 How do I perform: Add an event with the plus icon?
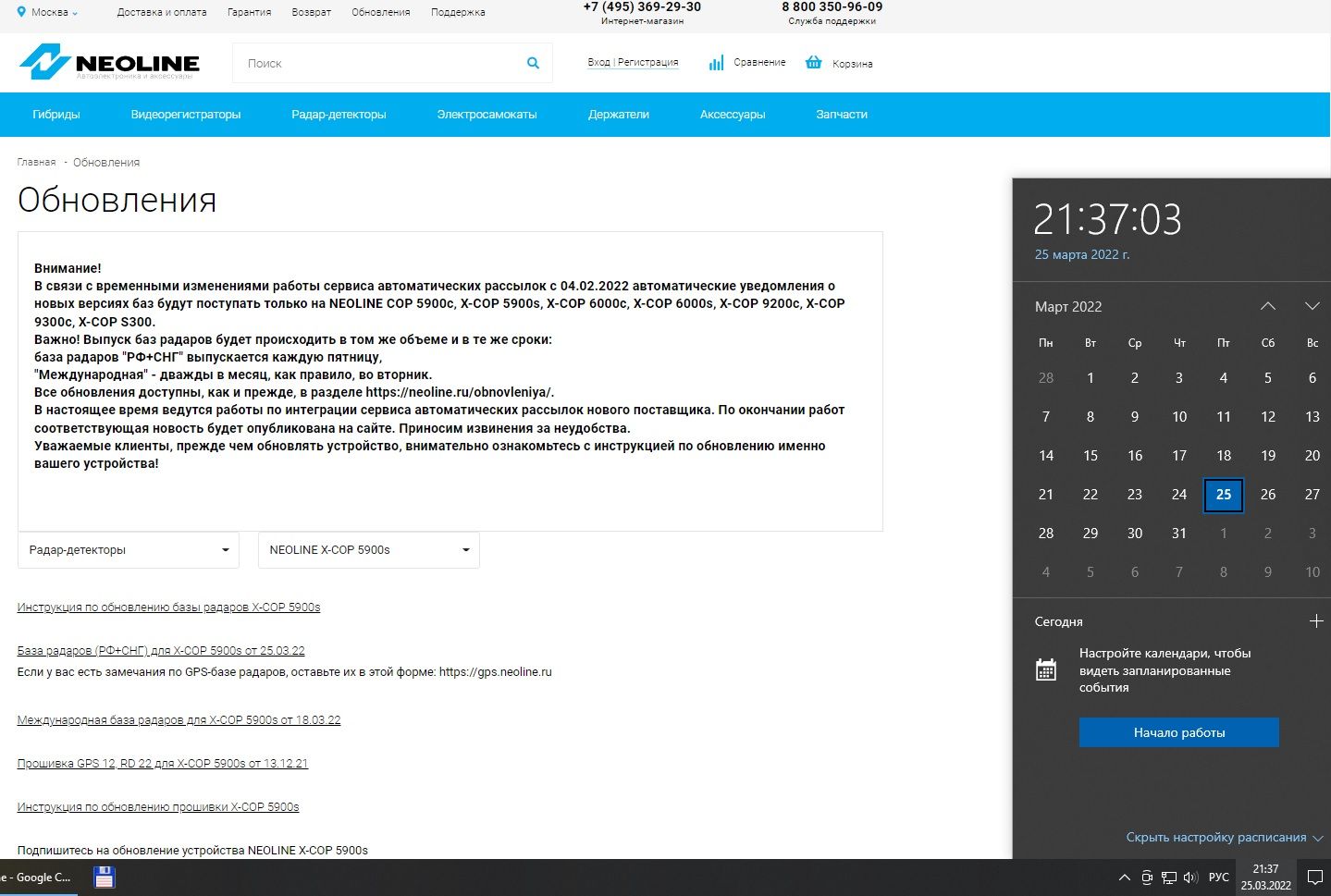1316,621
